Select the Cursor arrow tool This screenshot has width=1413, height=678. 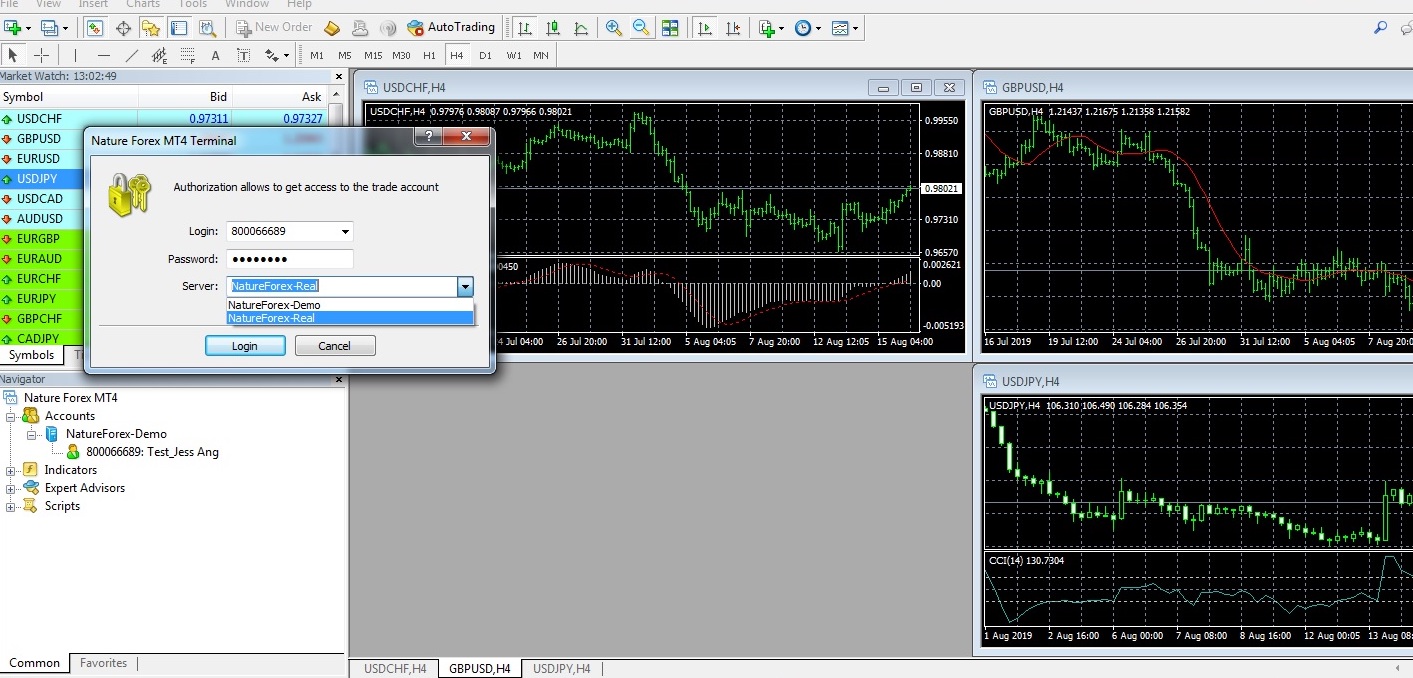pyautogui.click(x=14, y=55)
